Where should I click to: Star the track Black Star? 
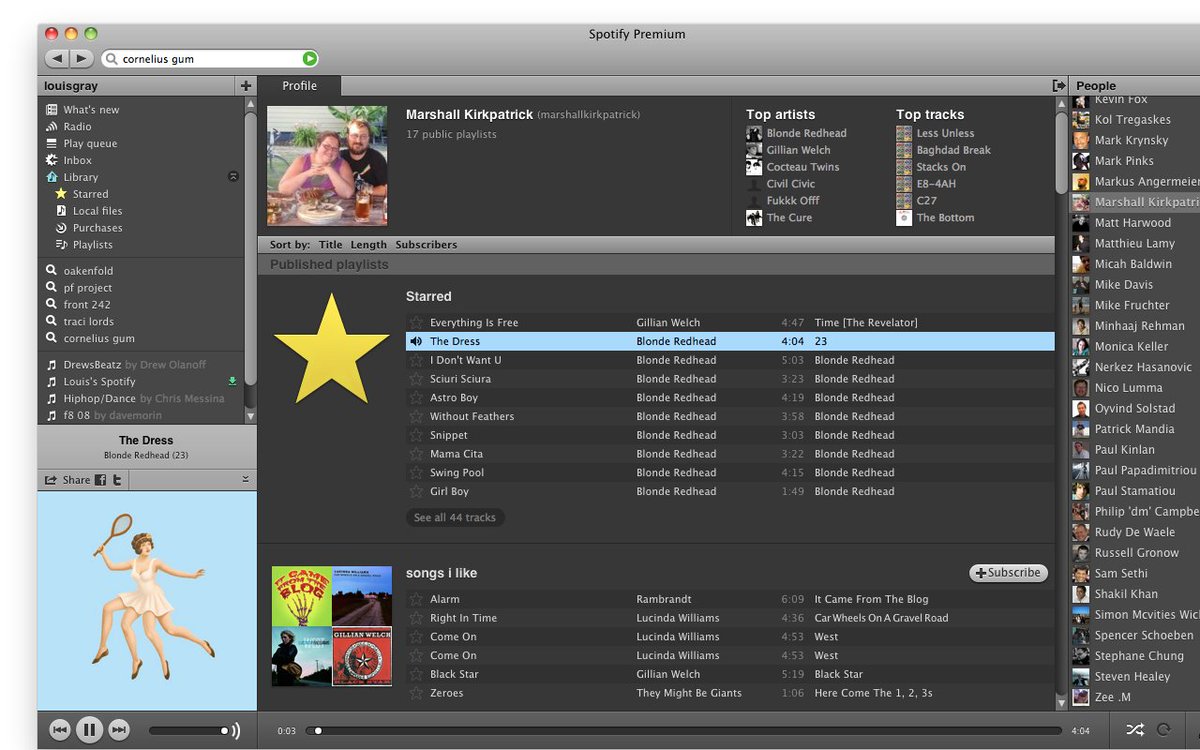click(416, 675)
